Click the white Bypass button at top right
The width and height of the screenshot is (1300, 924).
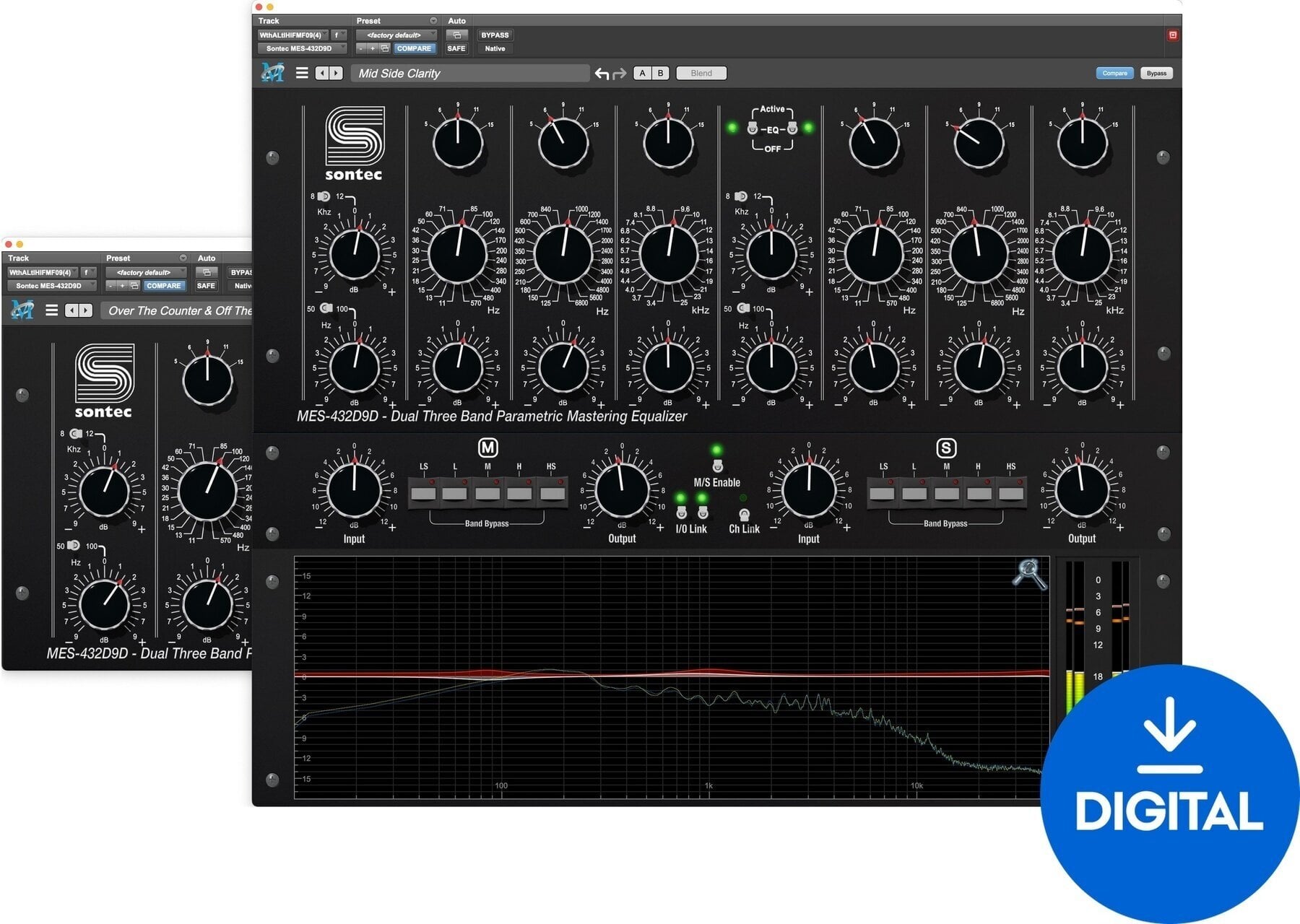pyautogui.click(x=1156, y=73)
